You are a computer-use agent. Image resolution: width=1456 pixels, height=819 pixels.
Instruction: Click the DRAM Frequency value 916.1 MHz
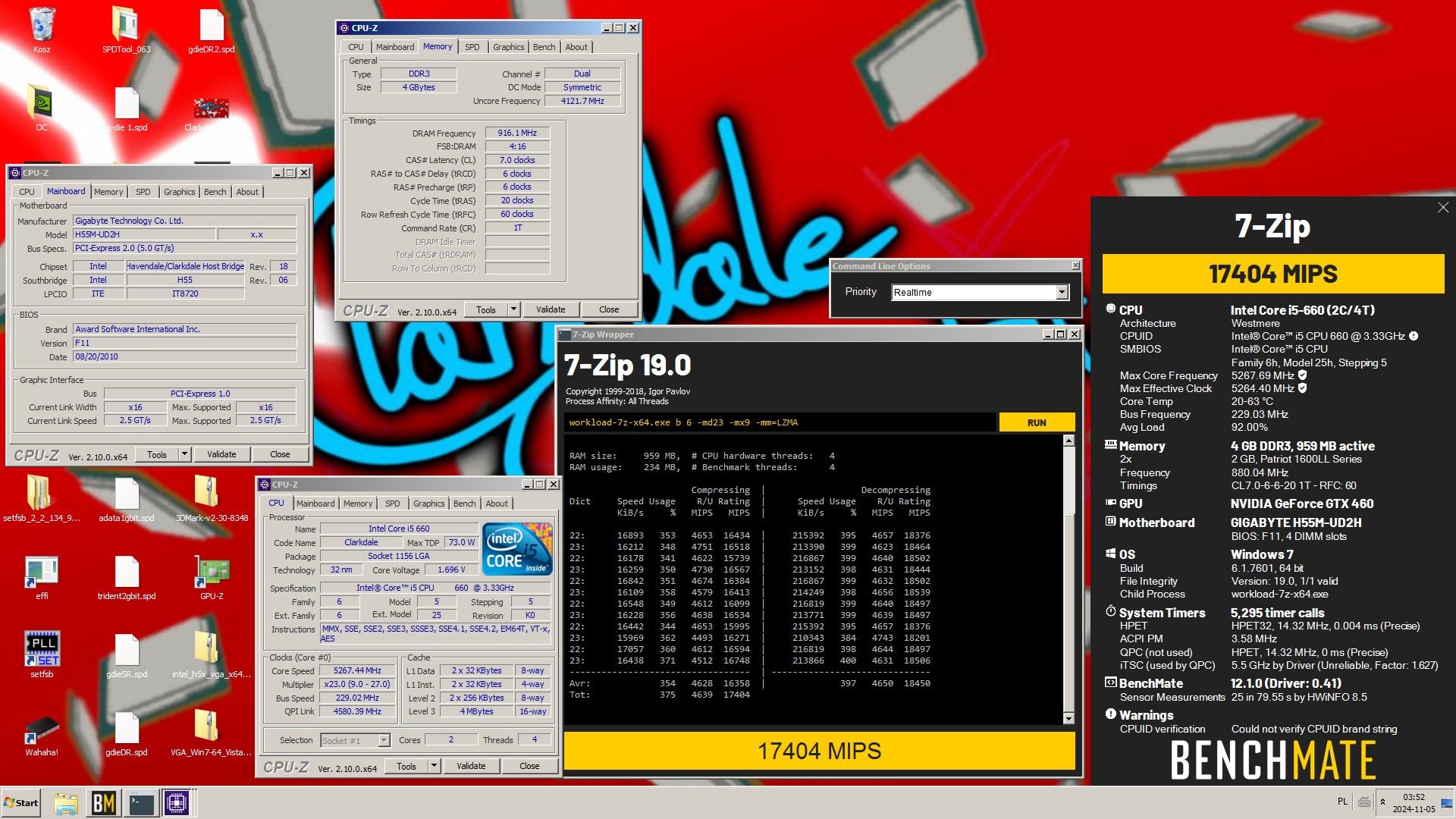click(x=517, y=133)
